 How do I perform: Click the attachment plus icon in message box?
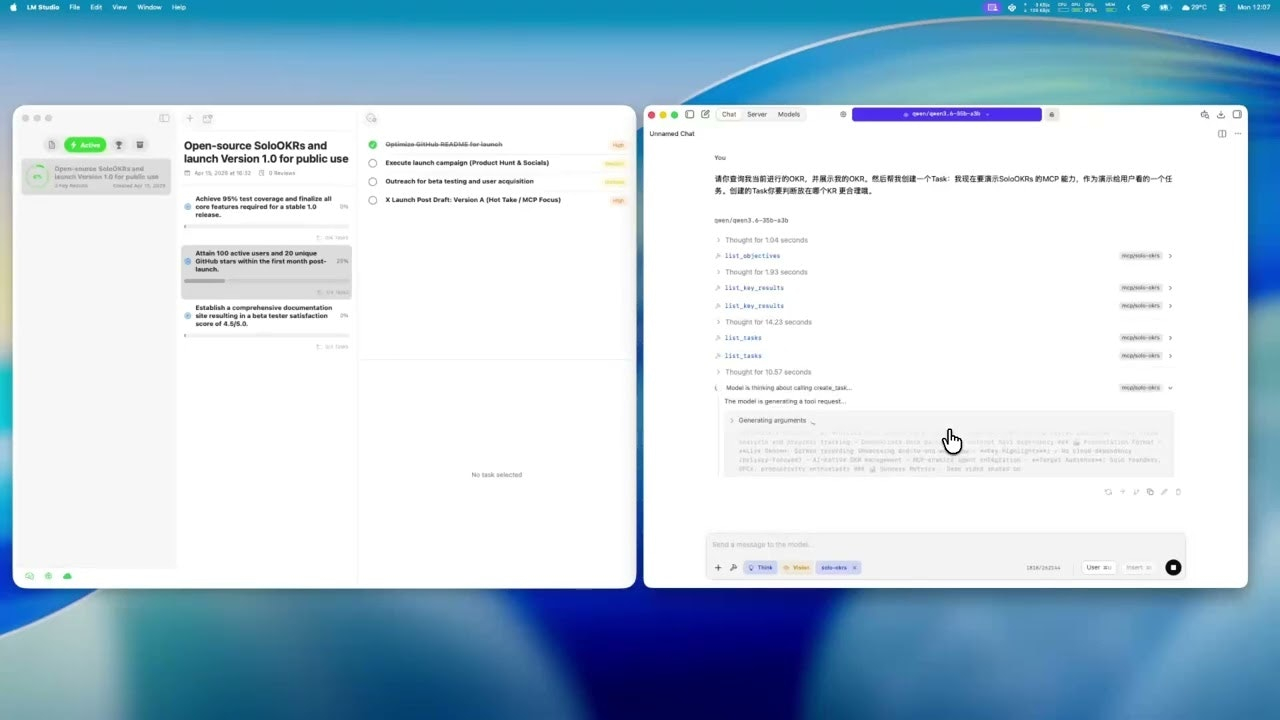point(718,568)
